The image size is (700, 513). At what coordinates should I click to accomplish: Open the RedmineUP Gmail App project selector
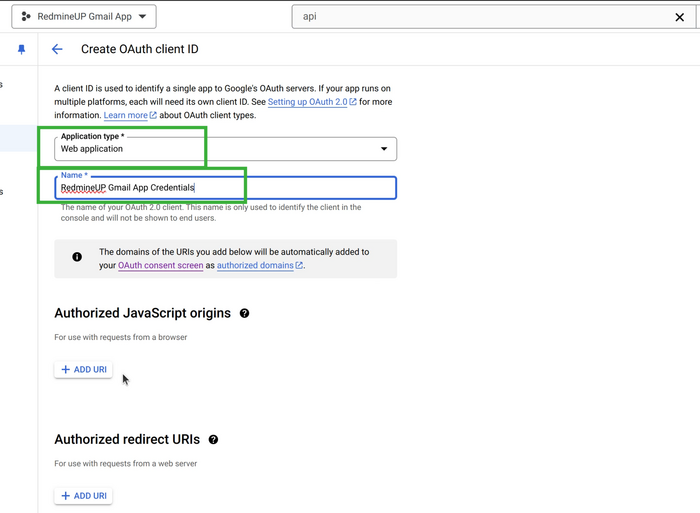tap(83, 17)
